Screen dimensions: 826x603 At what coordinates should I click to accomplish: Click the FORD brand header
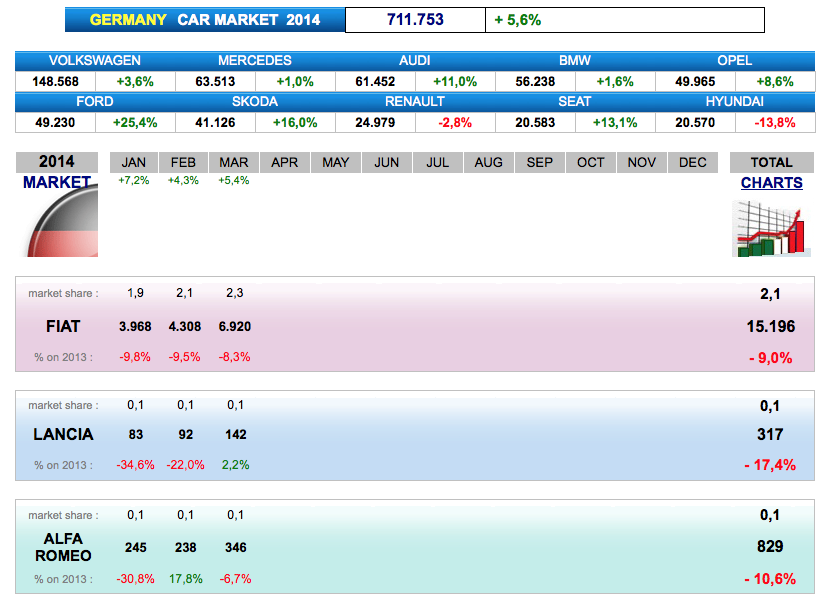[95, 102]
